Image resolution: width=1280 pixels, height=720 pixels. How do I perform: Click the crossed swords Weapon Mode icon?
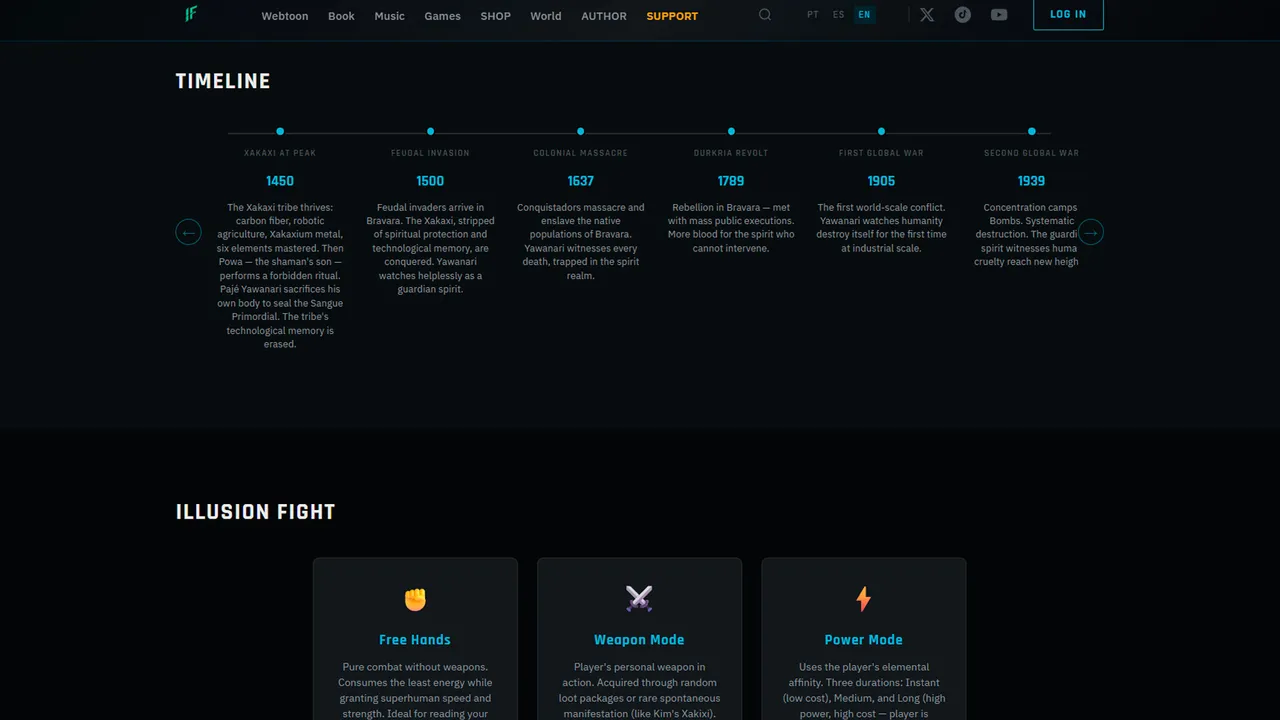pos(639,599)
